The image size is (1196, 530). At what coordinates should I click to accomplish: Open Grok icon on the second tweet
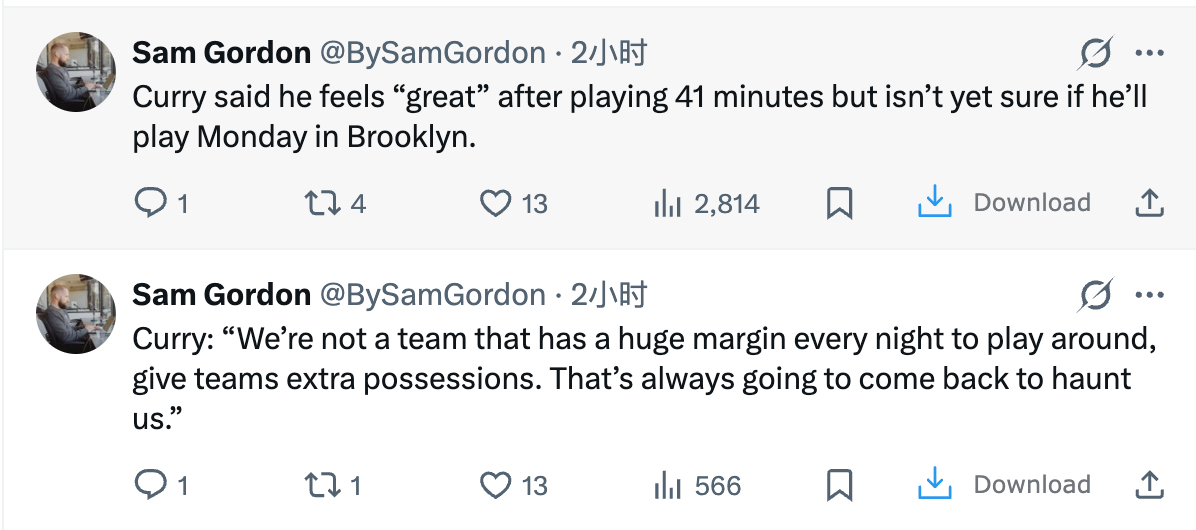[1097, 296]
